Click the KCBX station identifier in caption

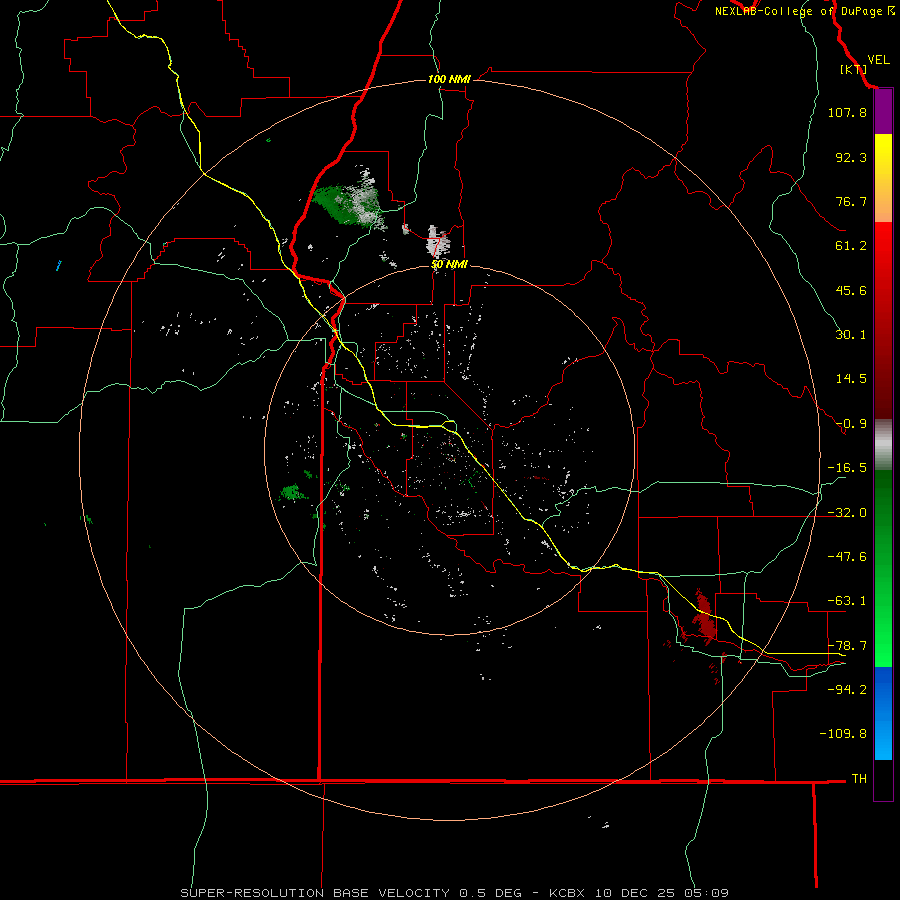(569, 893)
